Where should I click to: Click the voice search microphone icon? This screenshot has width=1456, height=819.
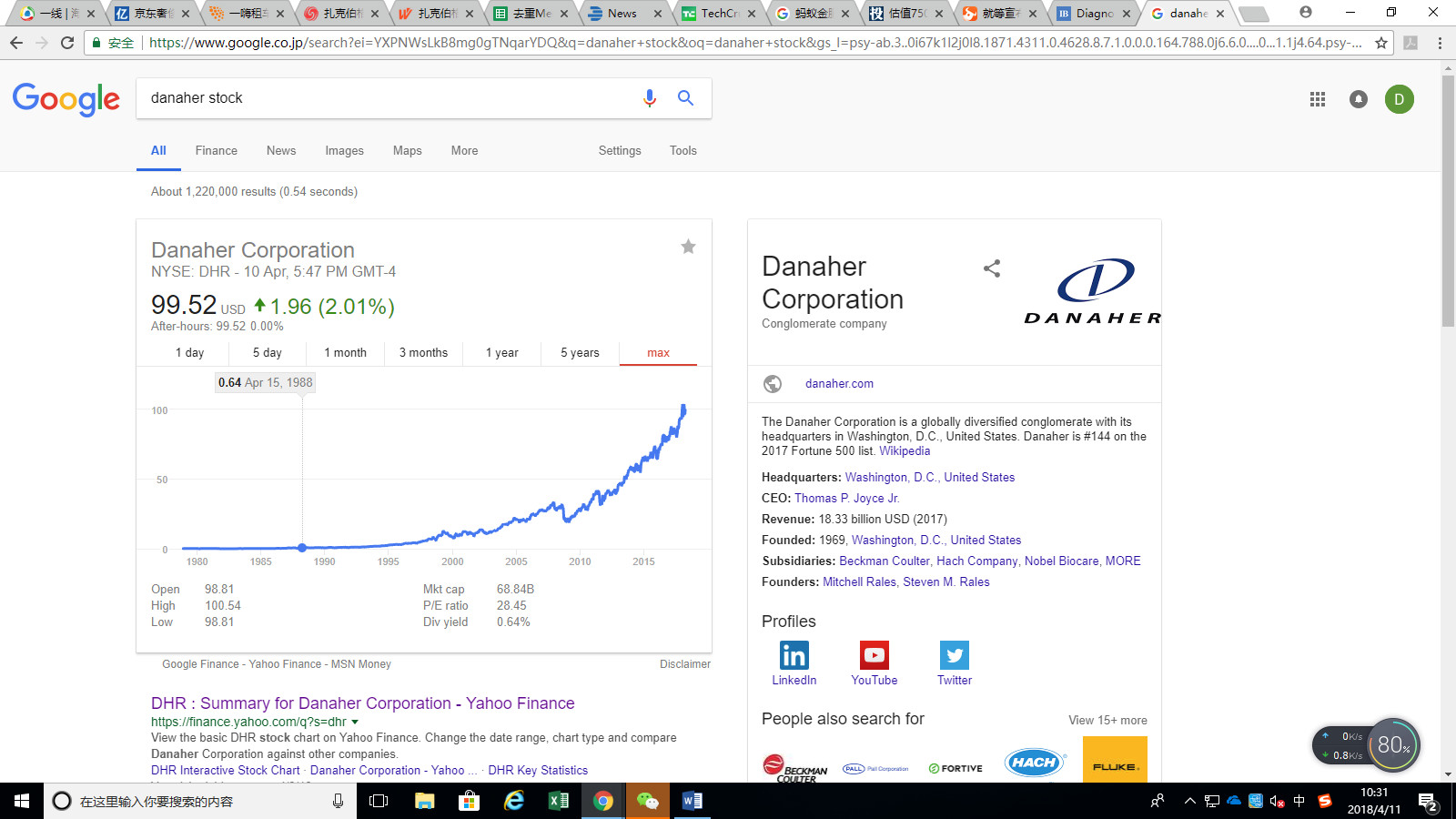coord(649,98)
